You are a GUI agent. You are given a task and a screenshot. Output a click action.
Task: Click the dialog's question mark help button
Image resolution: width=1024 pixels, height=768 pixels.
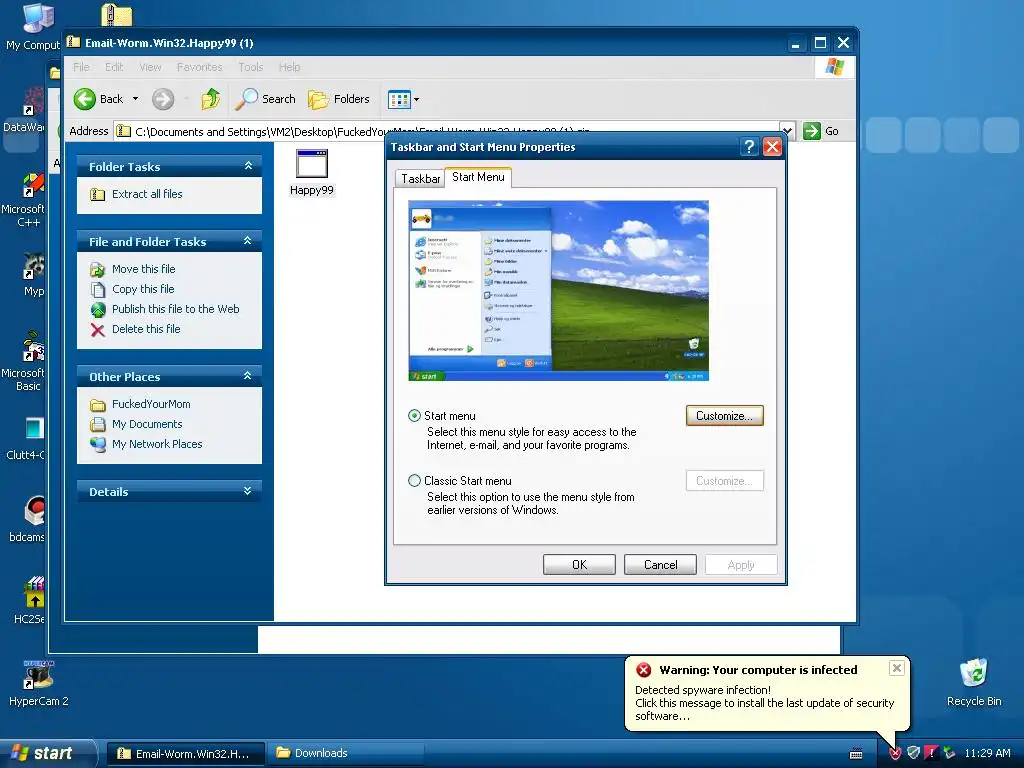(x=749, y=147)
